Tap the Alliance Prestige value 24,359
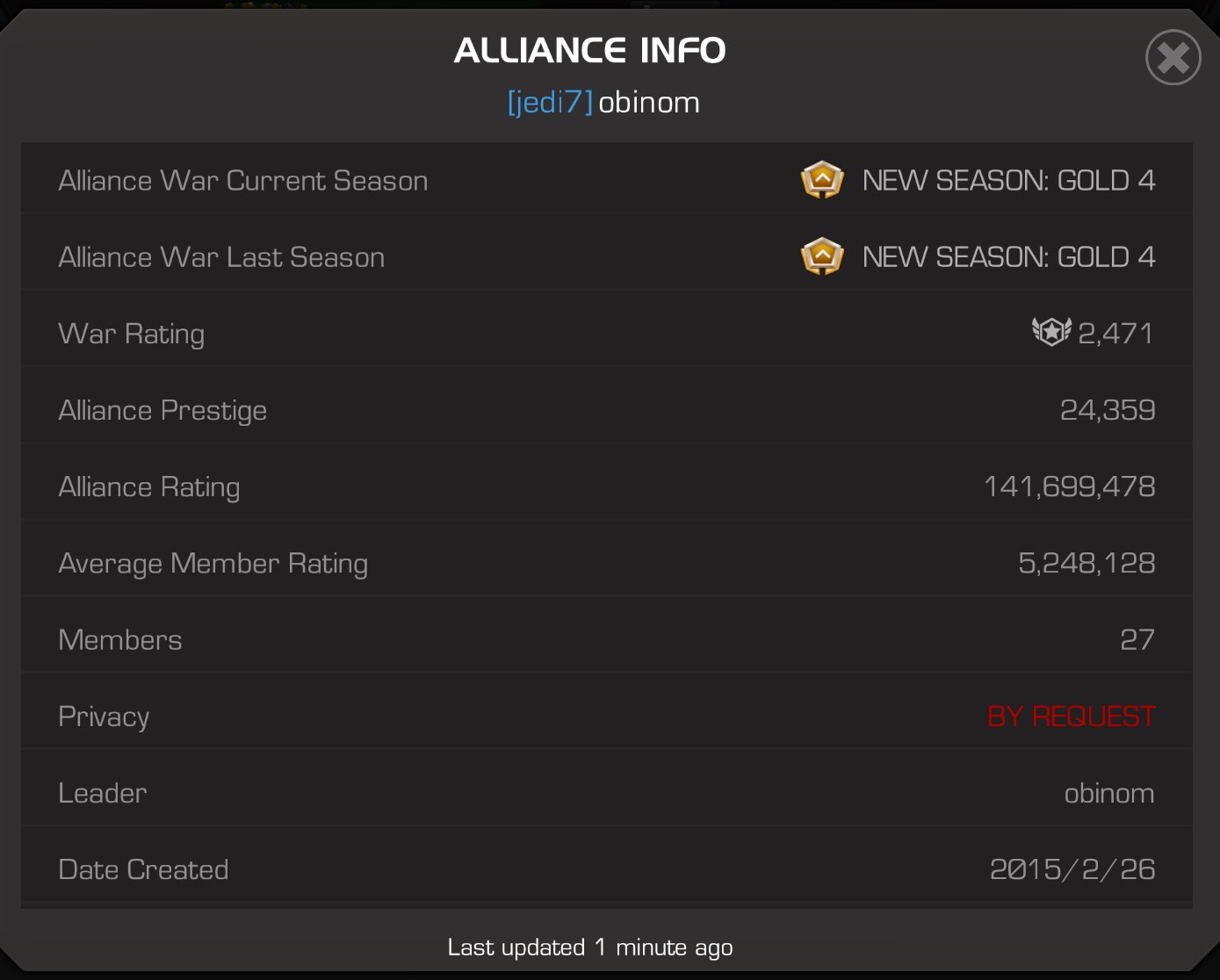 1108,409
